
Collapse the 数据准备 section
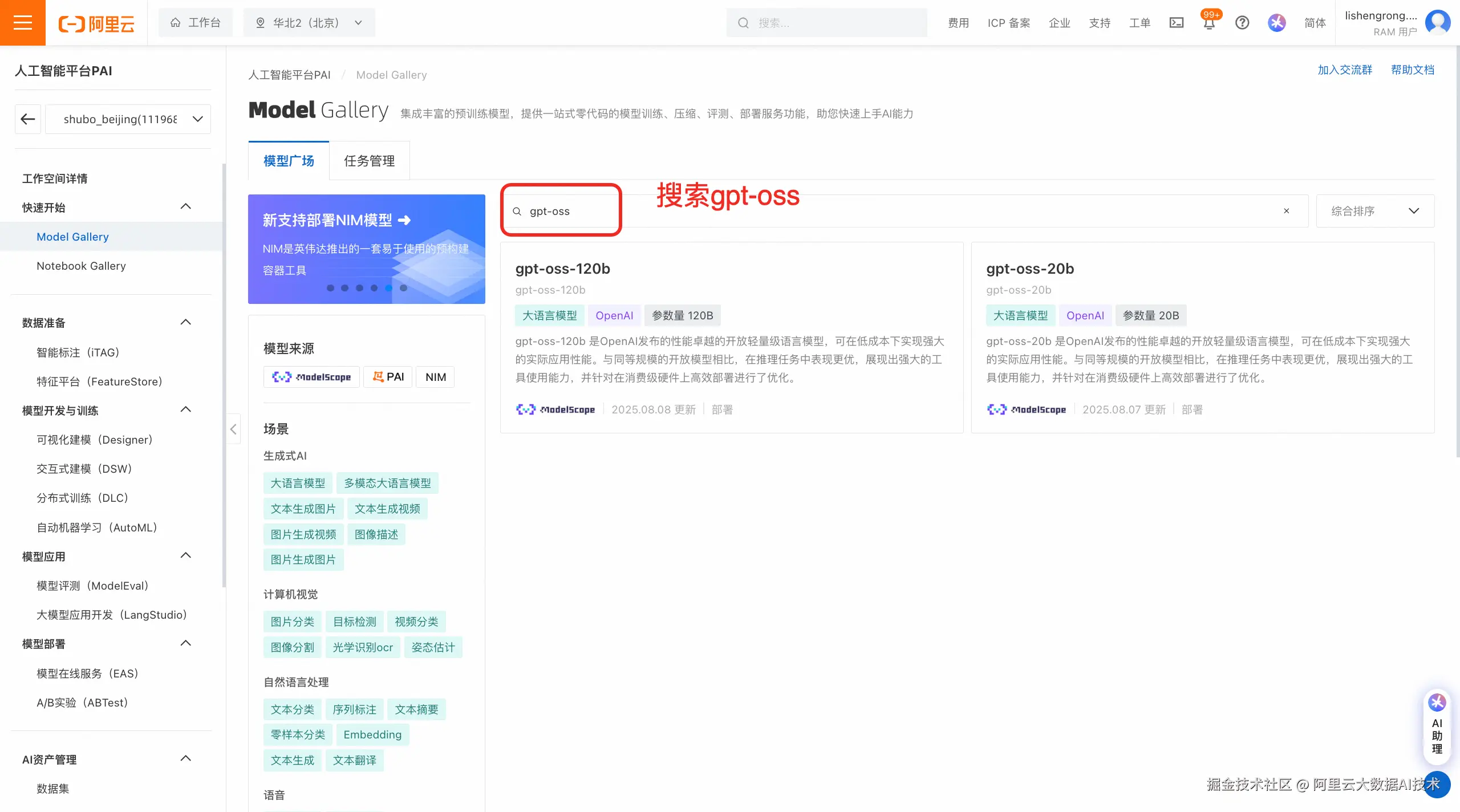[x=185, y=322]
